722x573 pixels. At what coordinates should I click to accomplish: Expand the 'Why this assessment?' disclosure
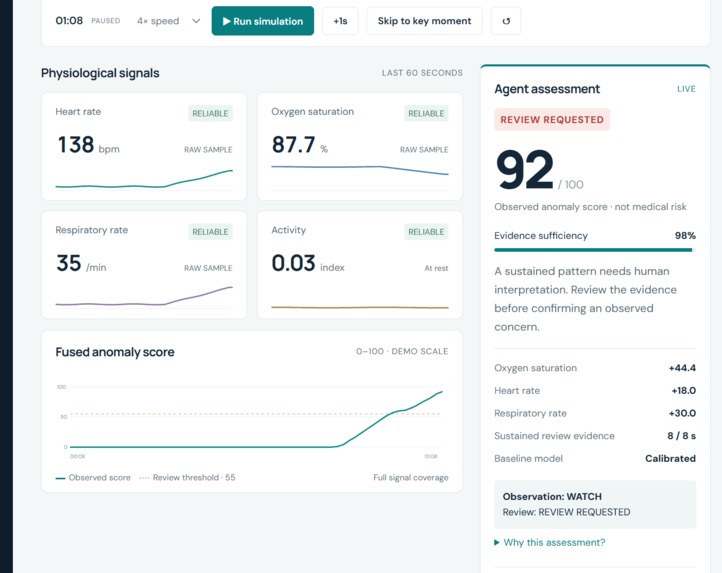click(550, 542)
